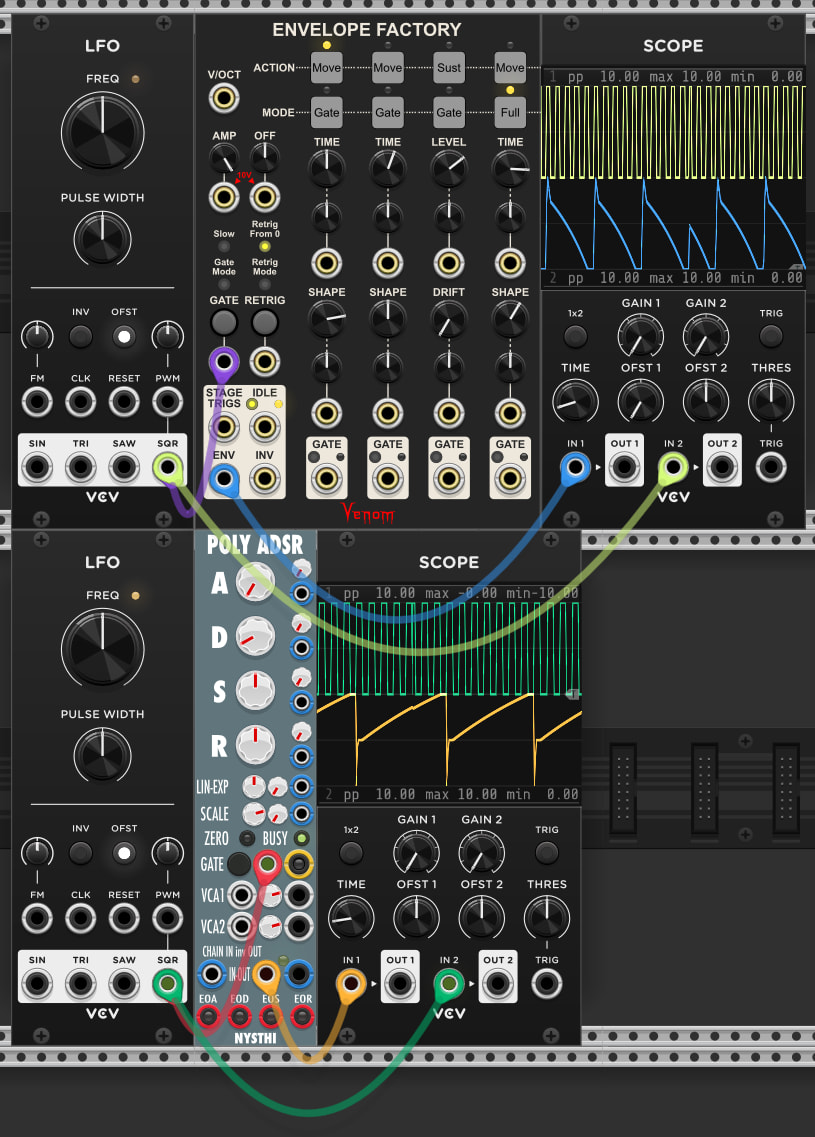
Task: Click the top LFO SQR output jack
Action: (167, 468)
